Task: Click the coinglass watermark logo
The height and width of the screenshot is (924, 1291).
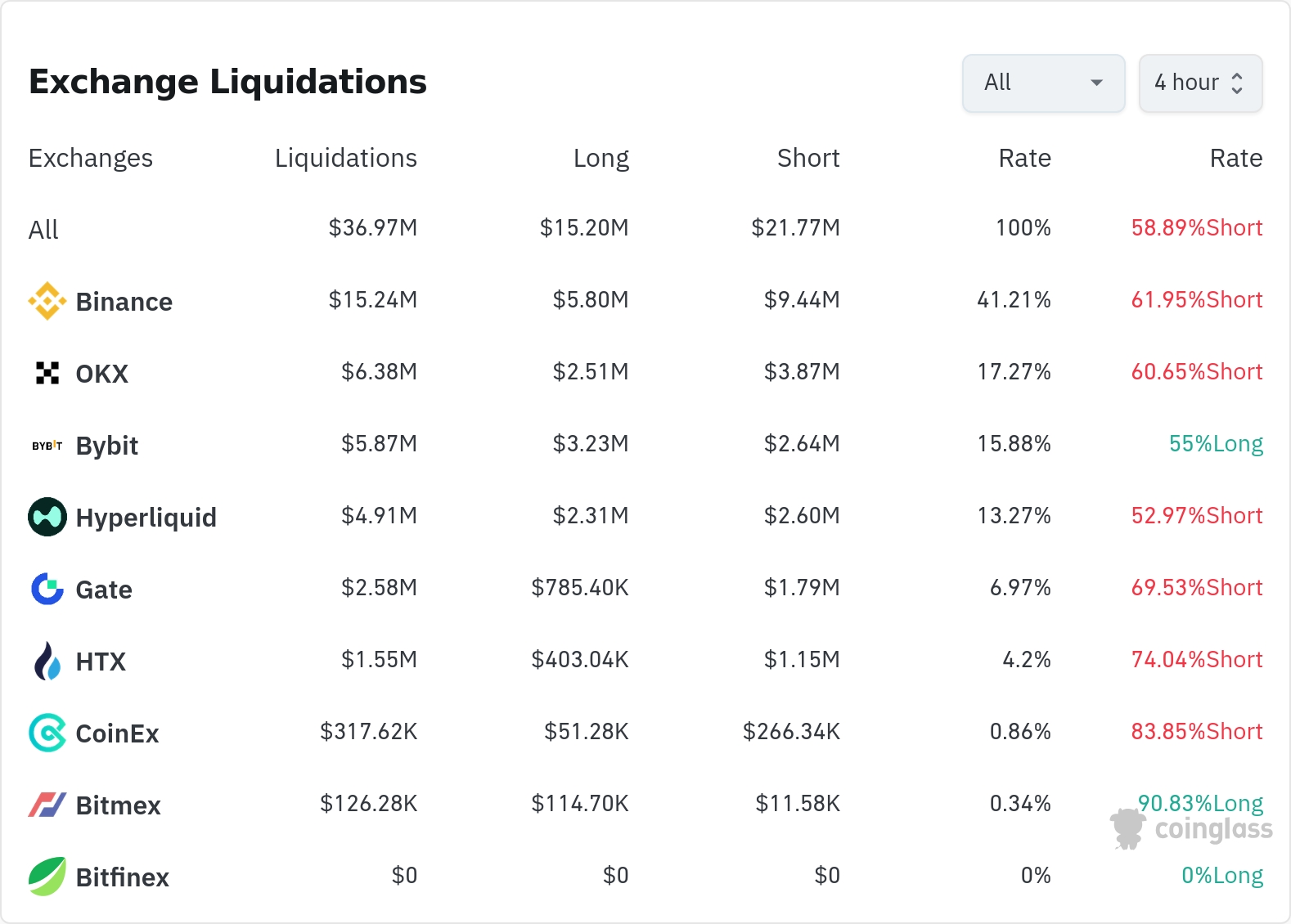Action: click(1191, 829)
